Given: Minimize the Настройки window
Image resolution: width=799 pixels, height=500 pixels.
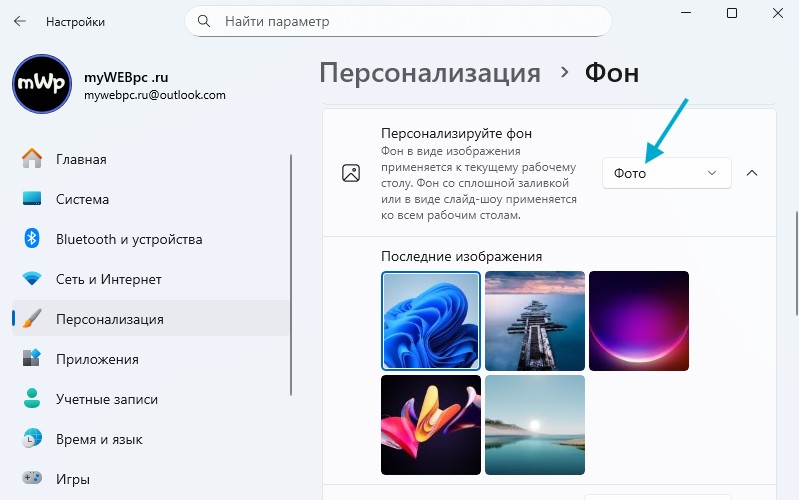Looking at the screenshot, I should pos(686,13).
